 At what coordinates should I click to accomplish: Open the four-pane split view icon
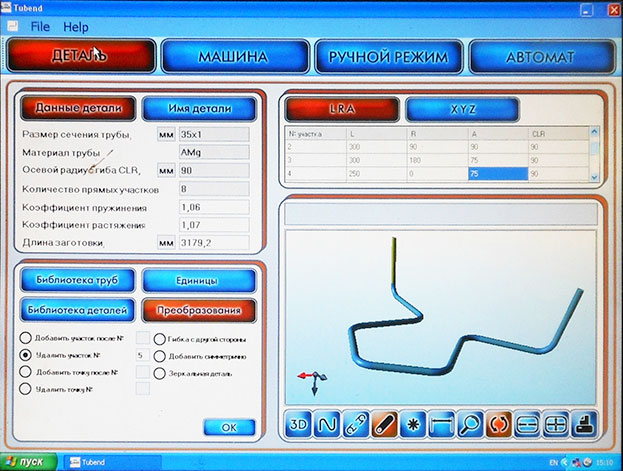click(555, 424)
